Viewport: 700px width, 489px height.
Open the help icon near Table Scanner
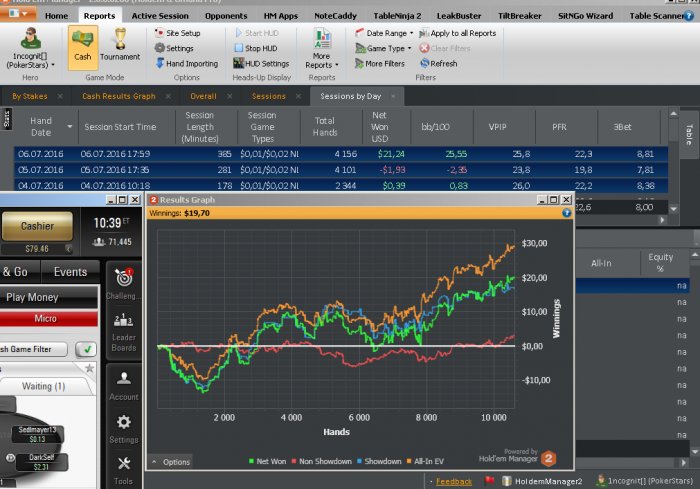(x=689, y=16)
